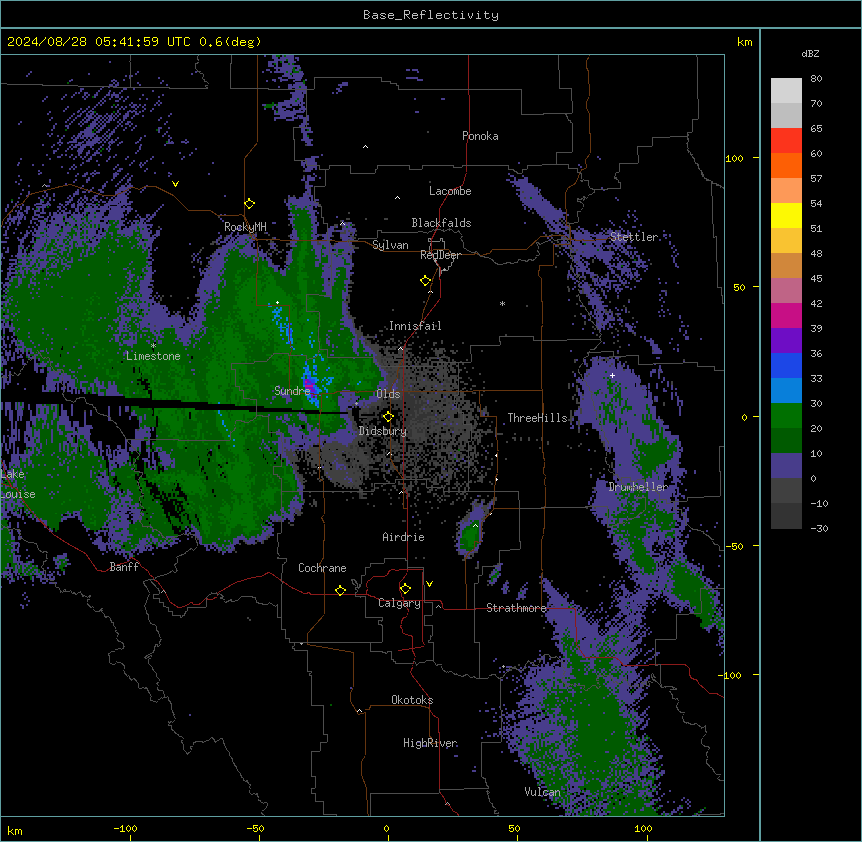This screenshot has width=862, height=842.
Task: Click the ThreeHills label
Action: click(x=537, y=418)
